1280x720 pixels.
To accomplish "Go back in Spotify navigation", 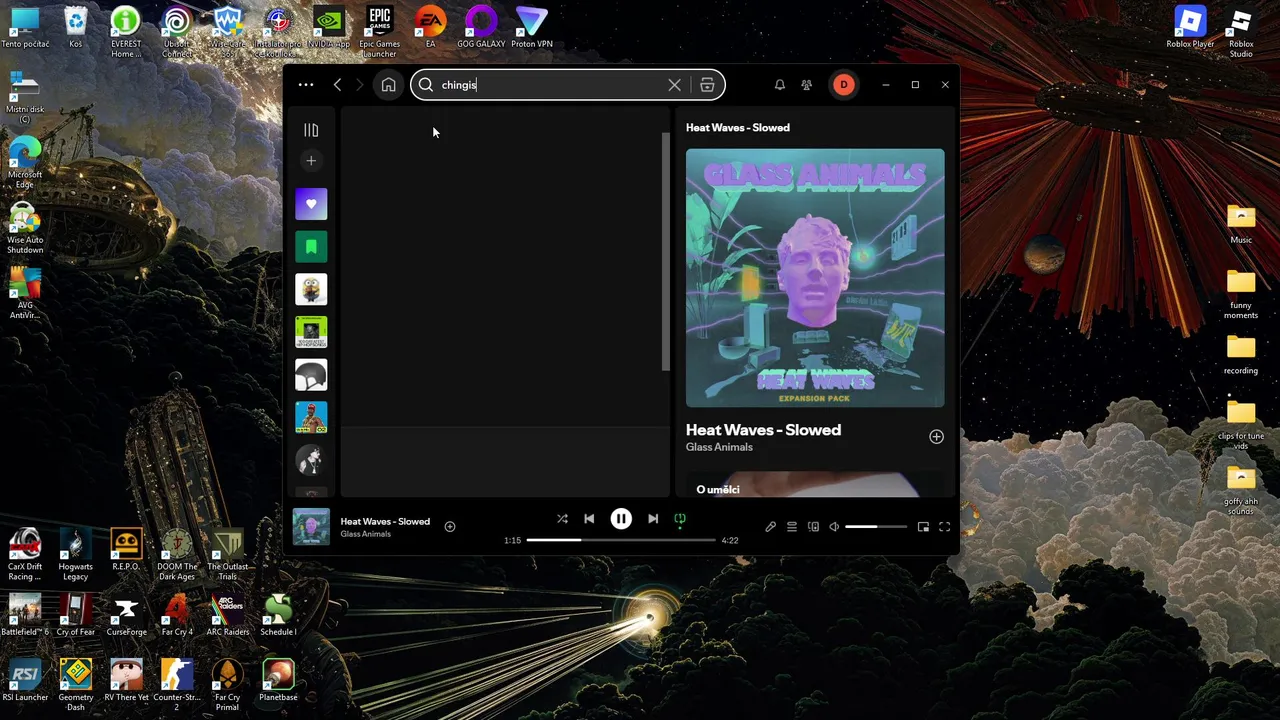I will 337,85.
